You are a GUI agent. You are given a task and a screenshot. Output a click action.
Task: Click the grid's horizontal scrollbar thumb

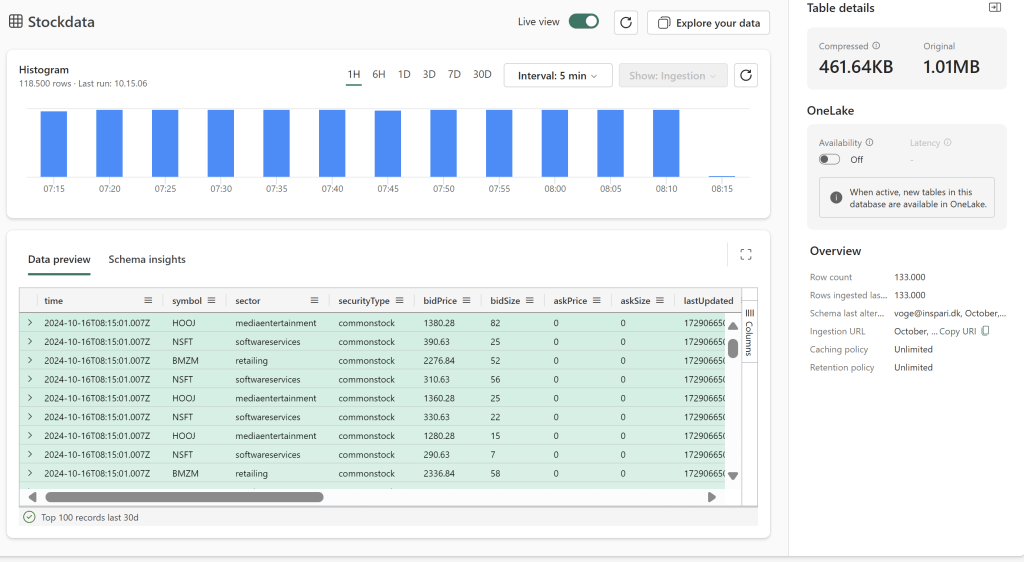coord(184,496)
